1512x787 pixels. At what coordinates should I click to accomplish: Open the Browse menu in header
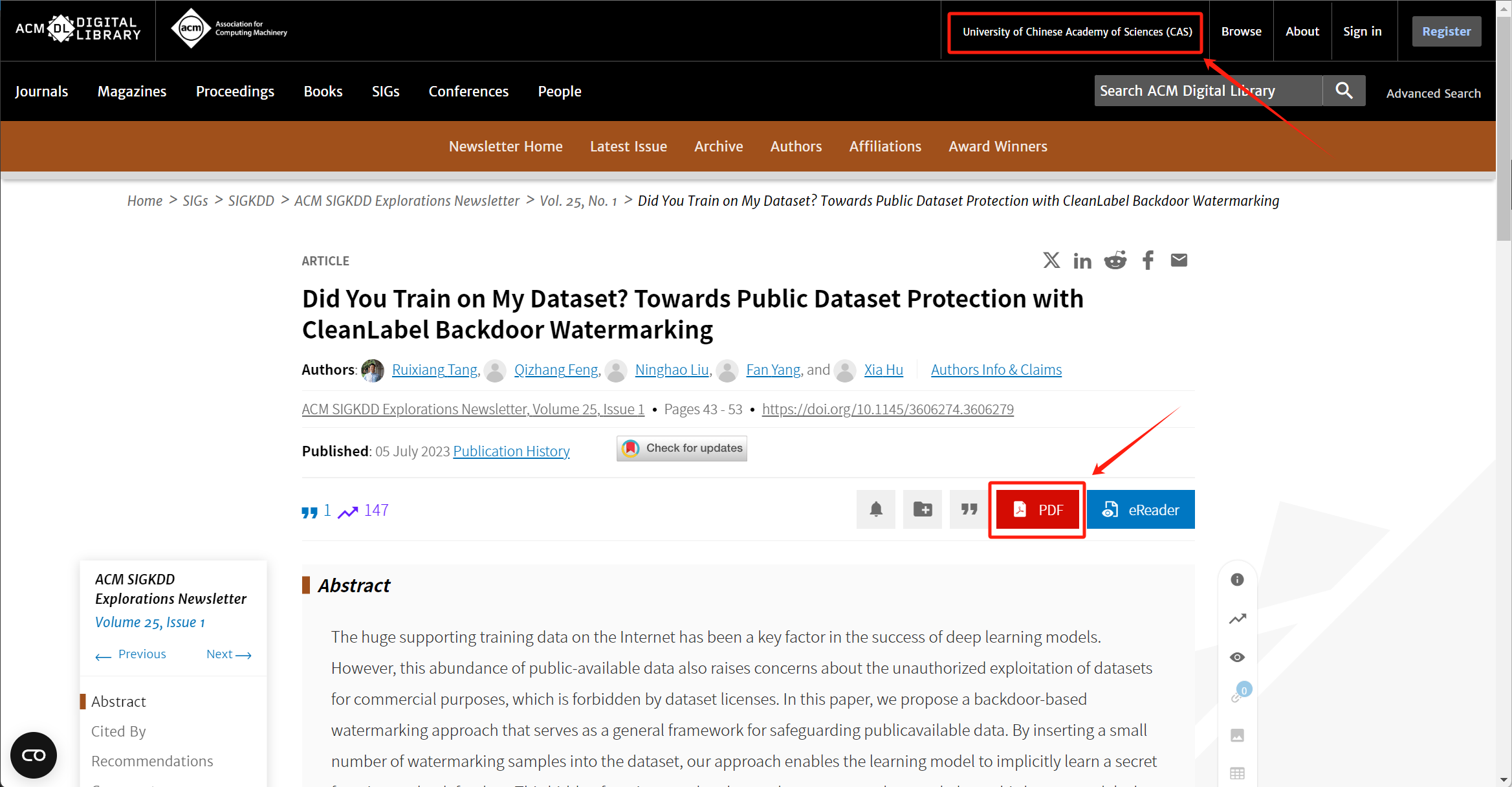1241,31
